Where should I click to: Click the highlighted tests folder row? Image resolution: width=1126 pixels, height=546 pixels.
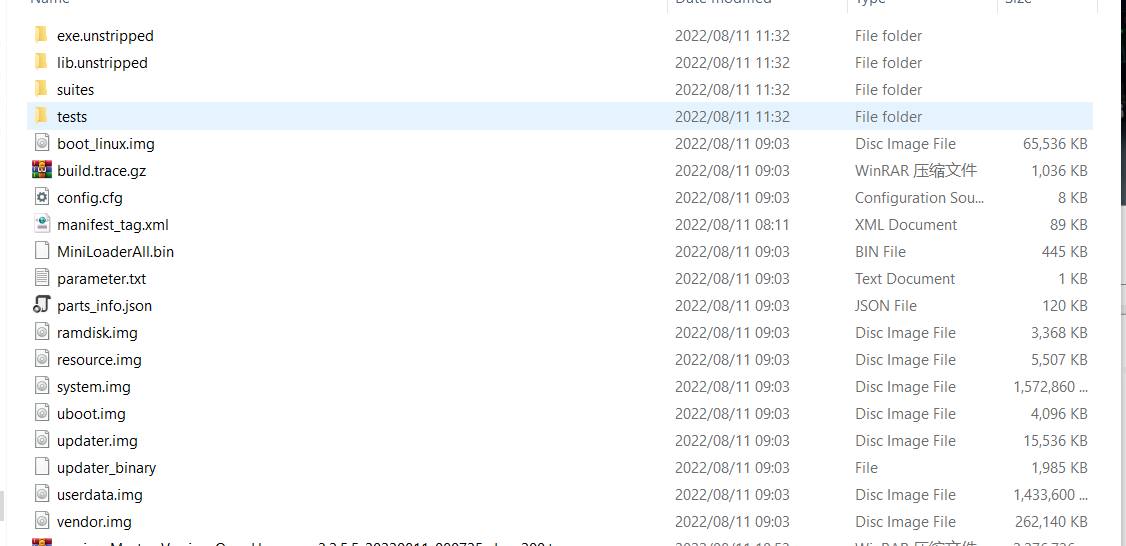coord(560,116)
